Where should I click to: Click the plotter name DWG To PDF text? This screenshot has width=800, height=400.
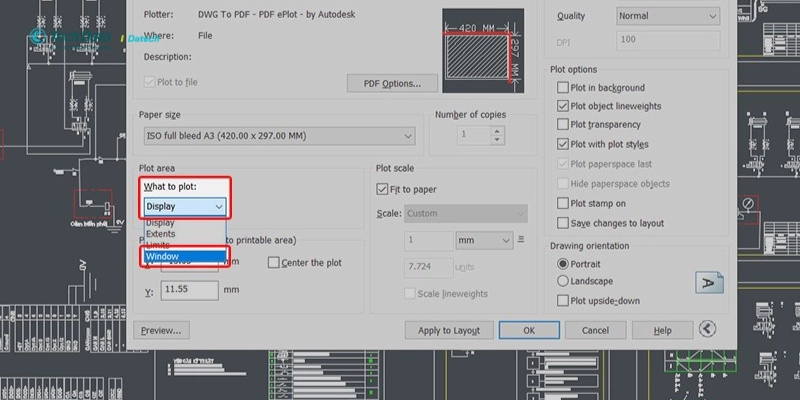coord(277,15)
